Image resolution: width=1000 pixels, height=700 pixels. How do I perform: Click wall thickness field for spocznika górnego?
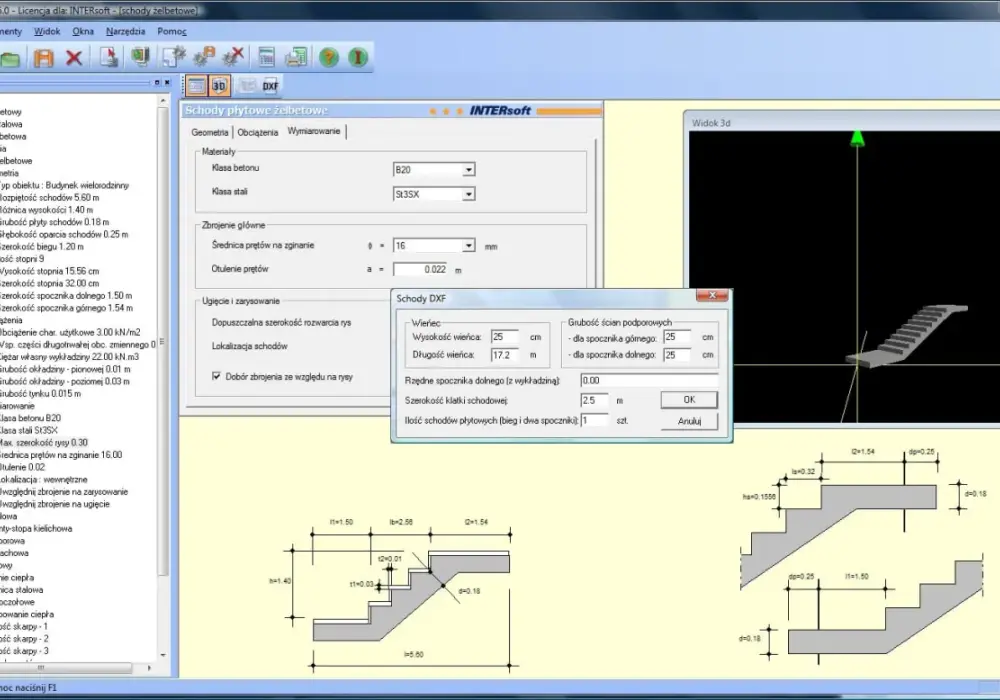pos(677,337)
